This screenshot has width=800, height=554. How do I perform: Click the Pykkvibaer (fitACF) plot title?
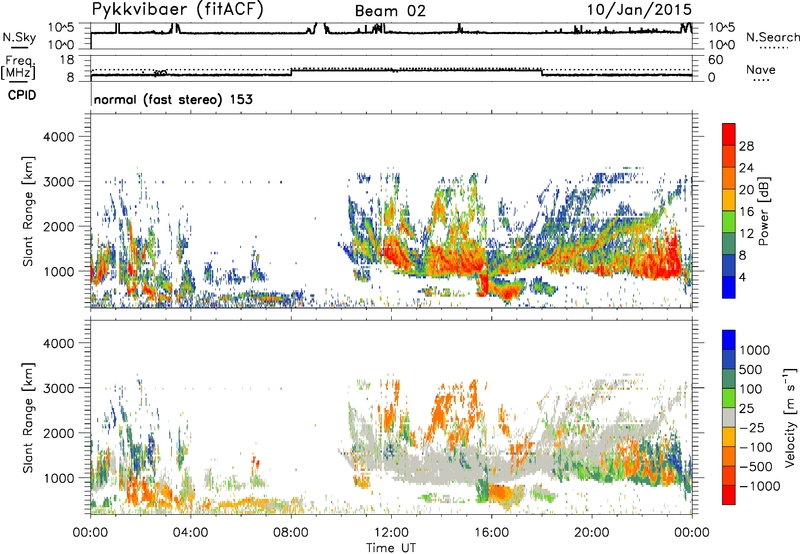178,9
